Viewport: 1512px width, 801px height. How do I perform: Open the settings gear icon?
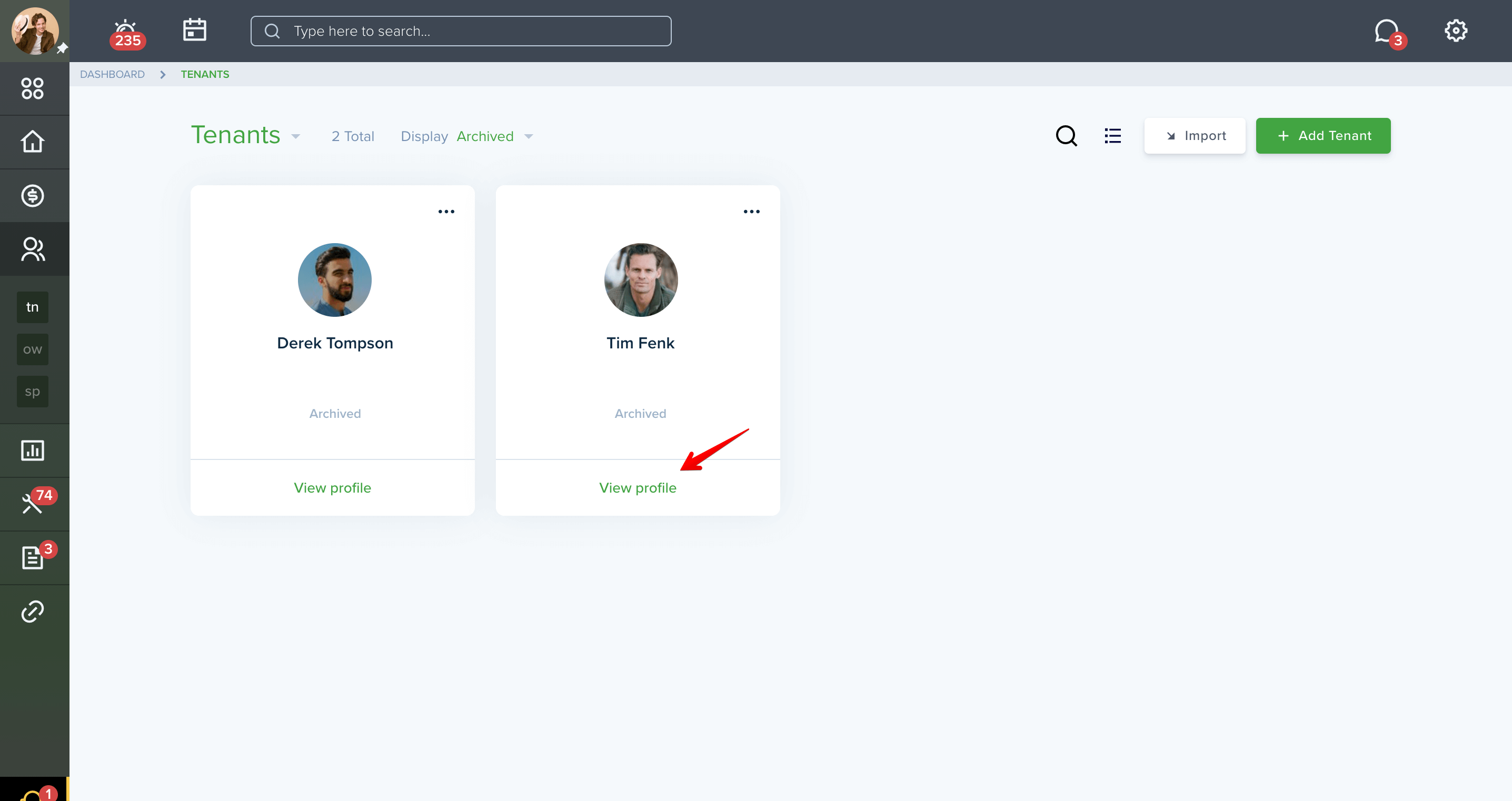tap(1456, 31)
